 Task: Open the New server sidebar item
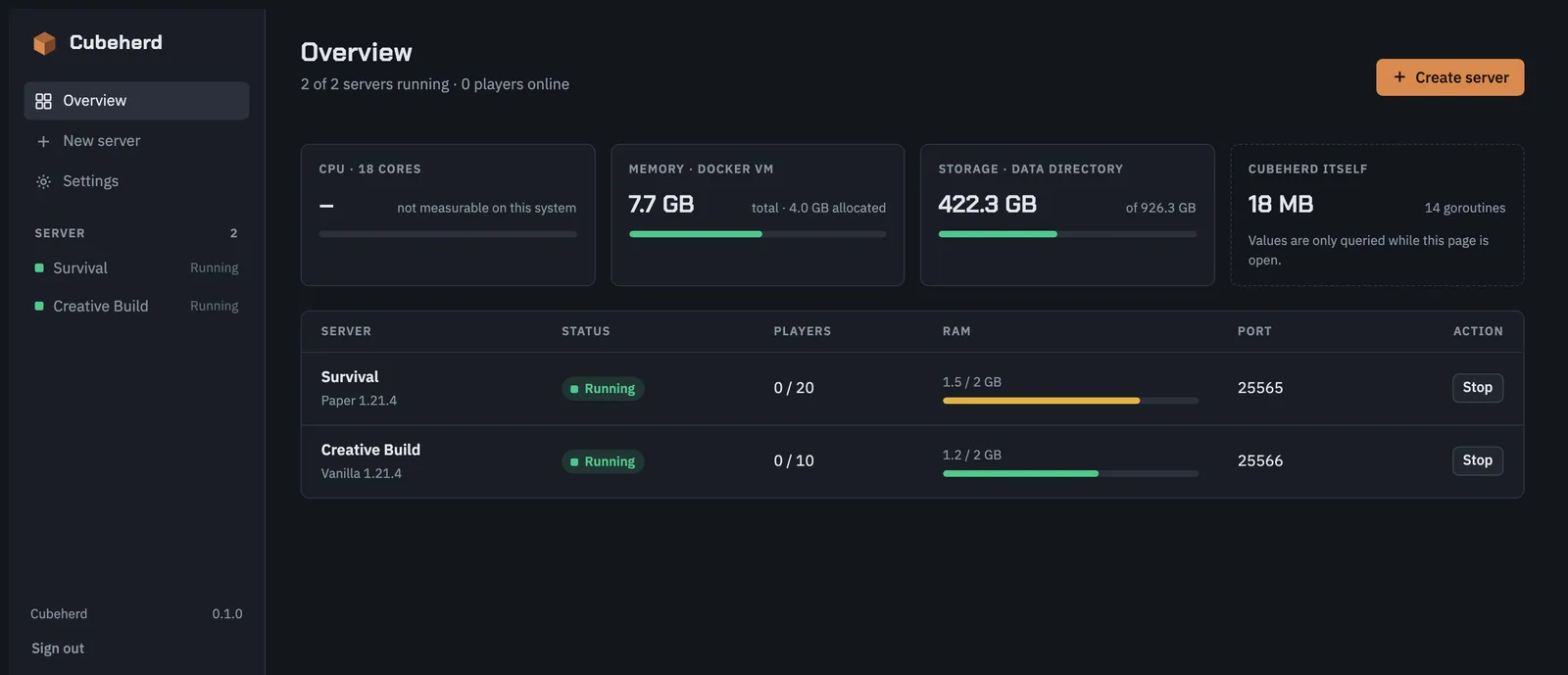(x=136, y=141)
